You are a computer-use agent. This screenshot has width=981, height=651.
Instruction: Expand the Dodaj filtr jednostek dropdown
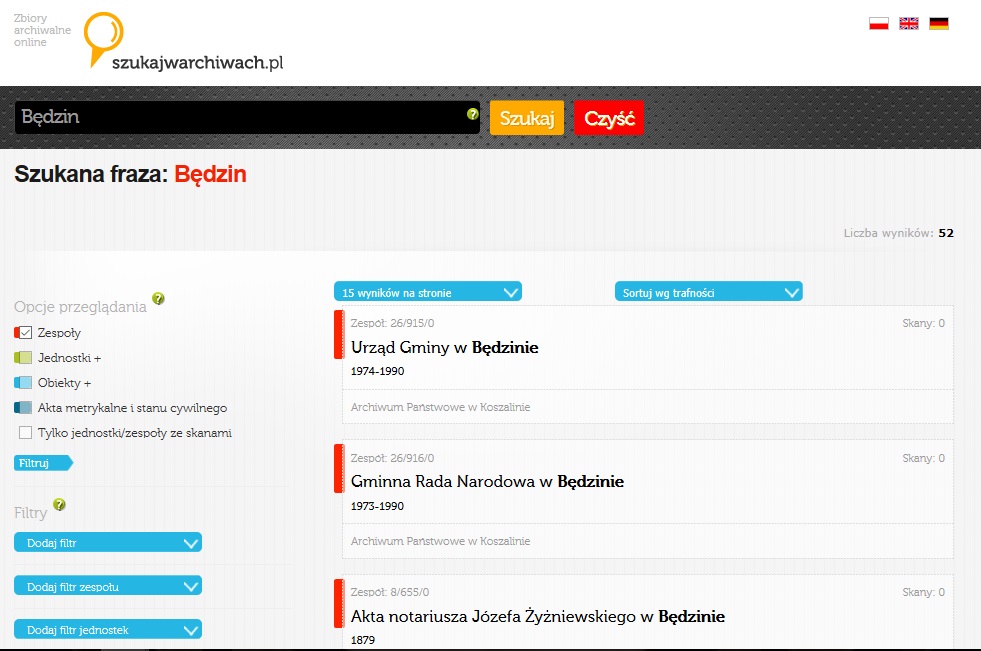[108, 630]
